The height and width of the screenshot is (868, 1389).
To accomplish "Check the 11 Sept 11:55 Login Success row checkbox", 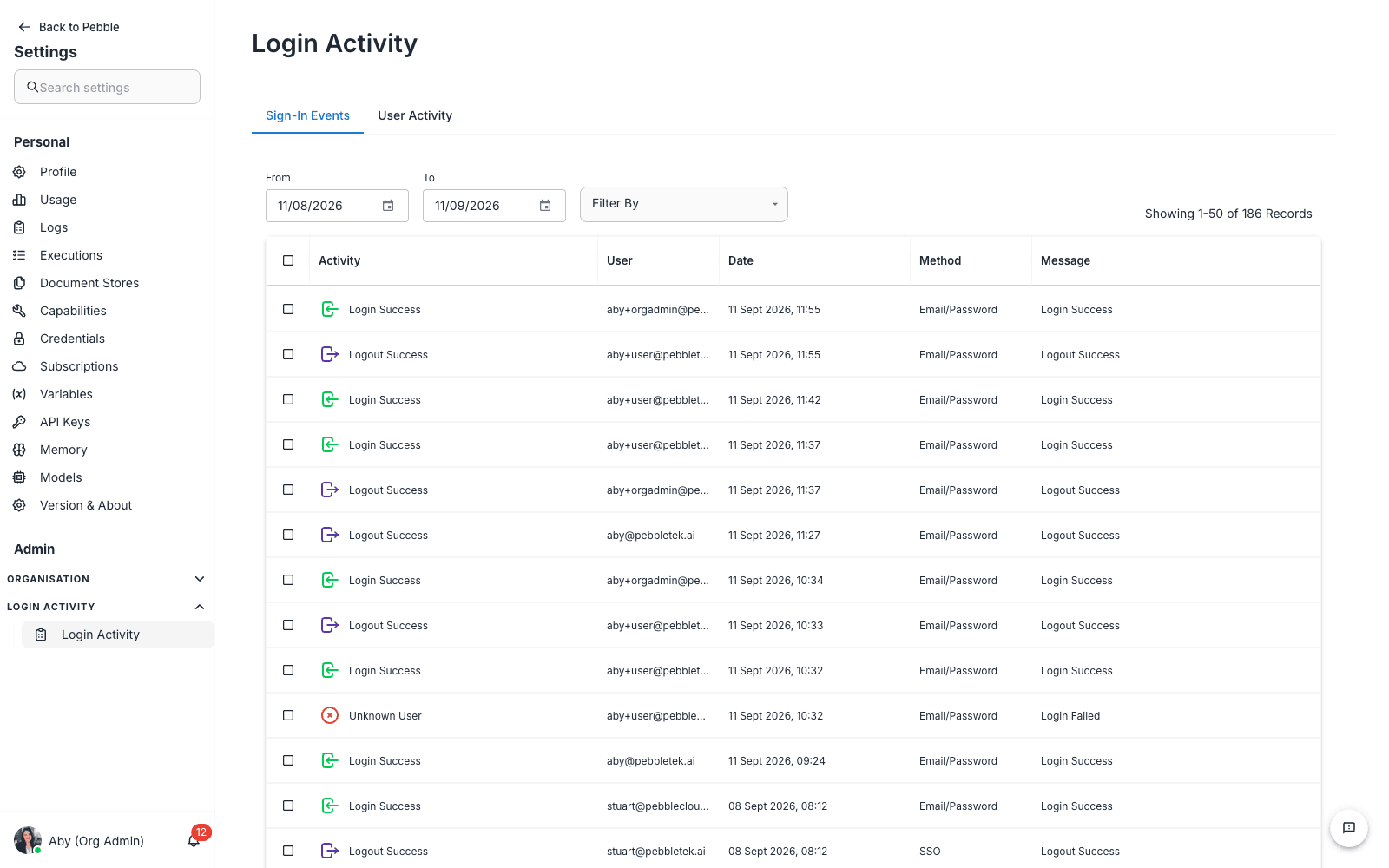I will click(288, 309).
